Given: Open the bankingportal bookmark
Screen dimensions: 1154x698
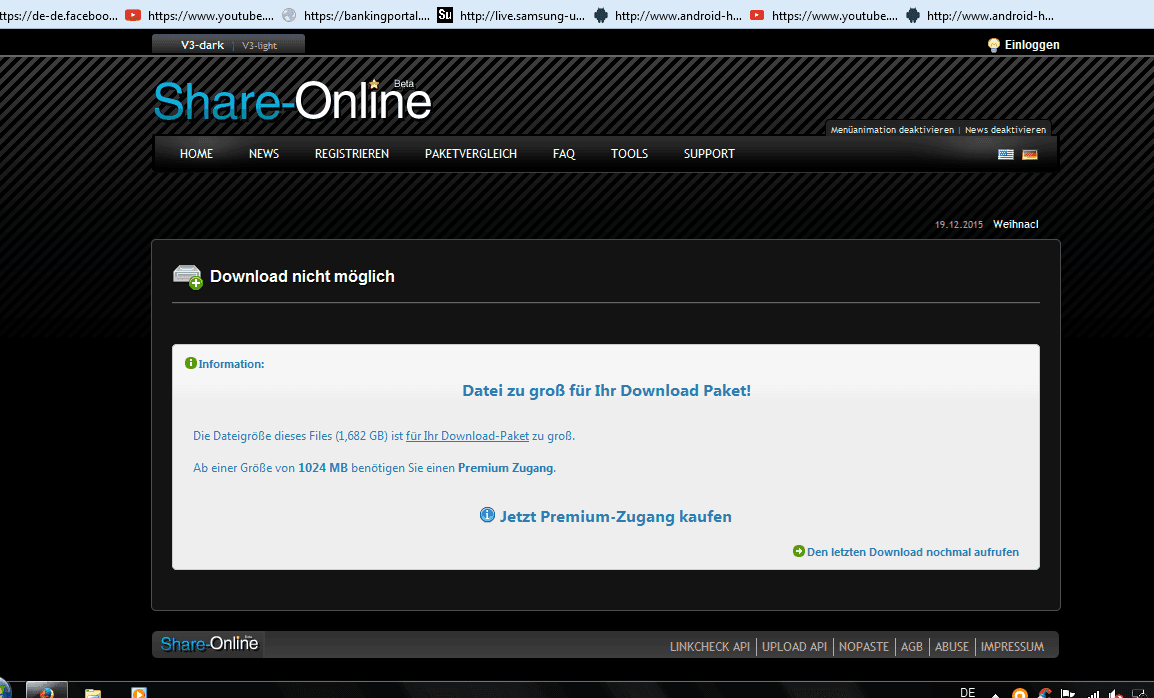Looking at the screenshot, I should tap(356, 15).
